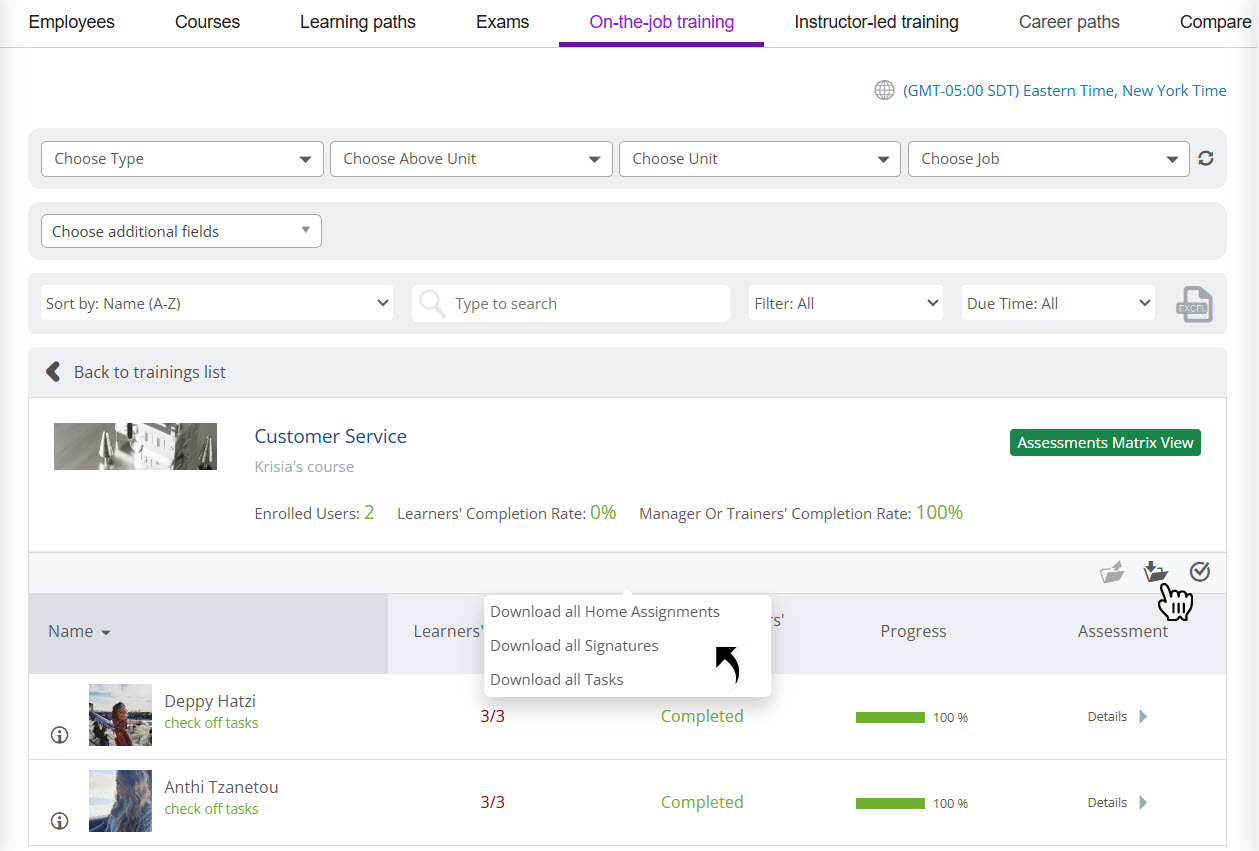Image resolution: width=1259 pixels, height=851 pixels.
Task: Click info icon beside Deppy Hatzi
Action: point(60,735)
